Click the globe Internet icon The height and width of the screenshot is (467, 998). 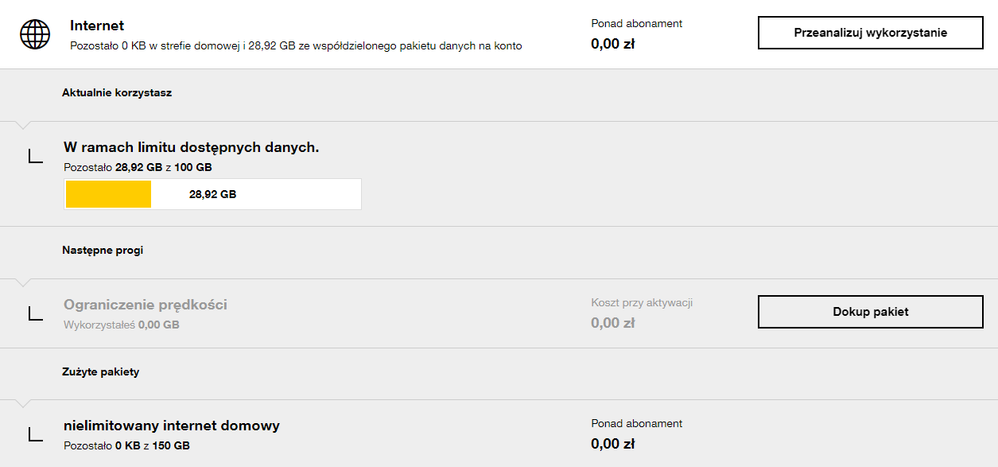[35, 35]
